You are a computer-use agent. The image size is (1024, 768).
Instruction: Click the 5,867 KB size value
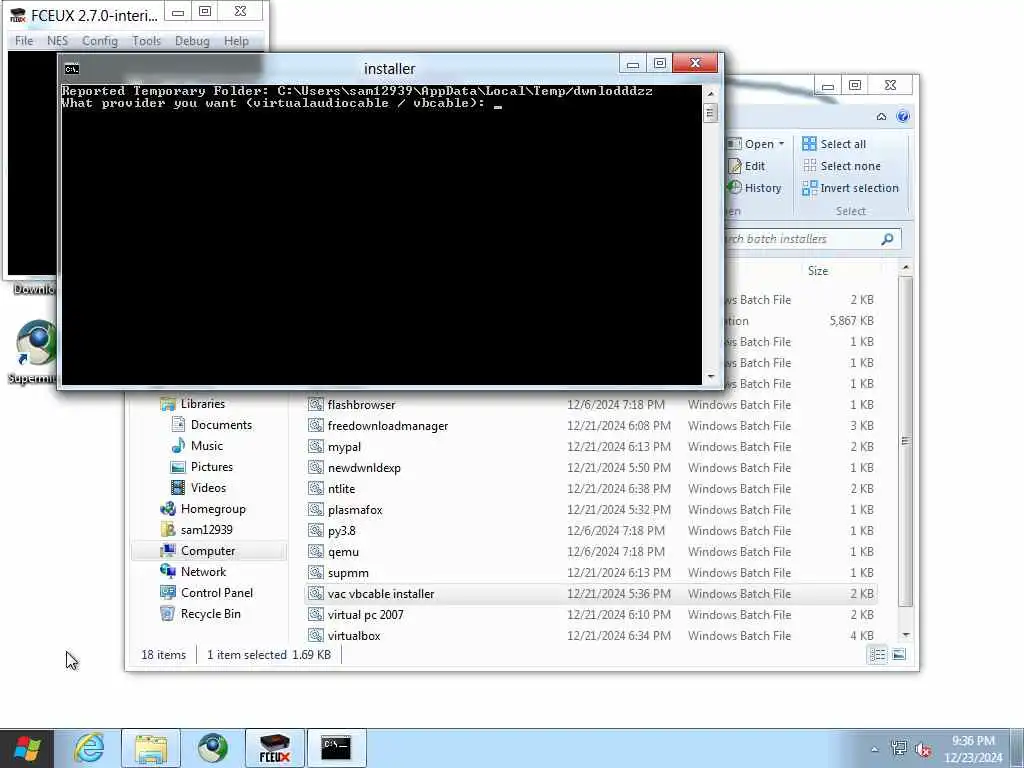852,321
